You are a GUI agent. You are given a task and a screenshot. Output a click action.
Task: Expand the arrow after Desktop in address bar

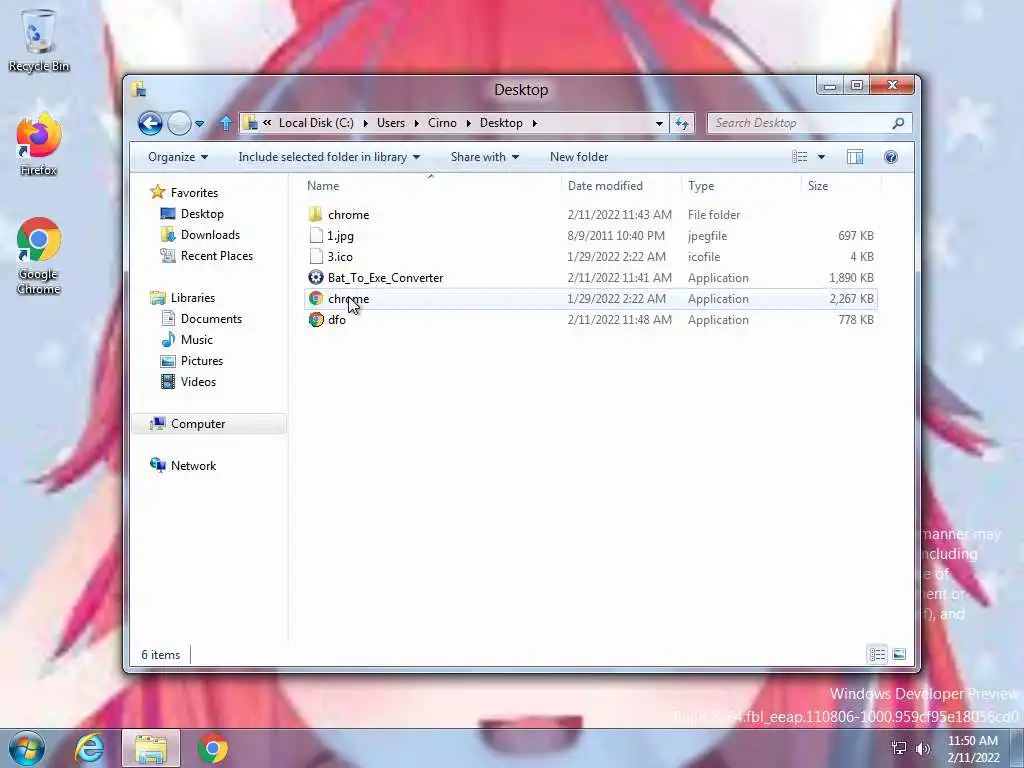(x=534, y=123)
